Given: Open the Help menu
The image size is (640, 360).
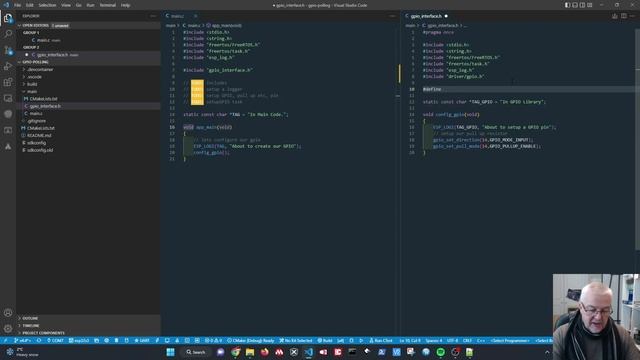Looking at the screenshot, I should [125, 5].
